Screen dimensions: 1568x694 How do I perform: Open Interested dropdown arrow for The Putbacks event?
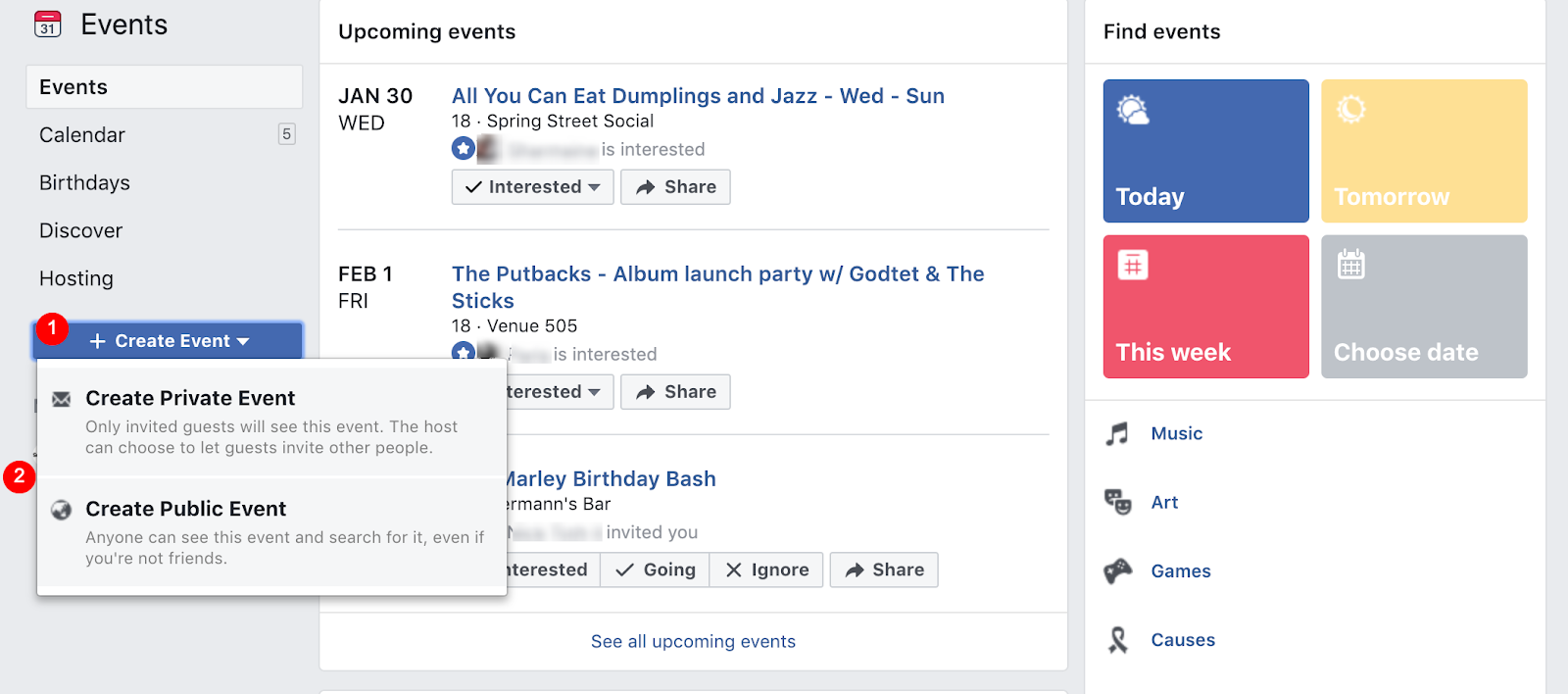[x=594, y=392]
